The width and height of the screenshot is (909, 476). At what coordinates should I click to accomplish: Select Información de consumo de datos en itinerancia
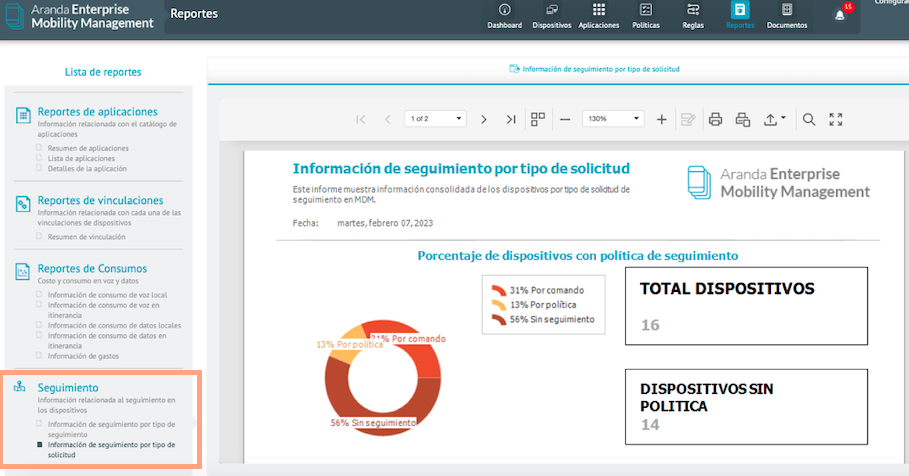[x=107, y=340]
